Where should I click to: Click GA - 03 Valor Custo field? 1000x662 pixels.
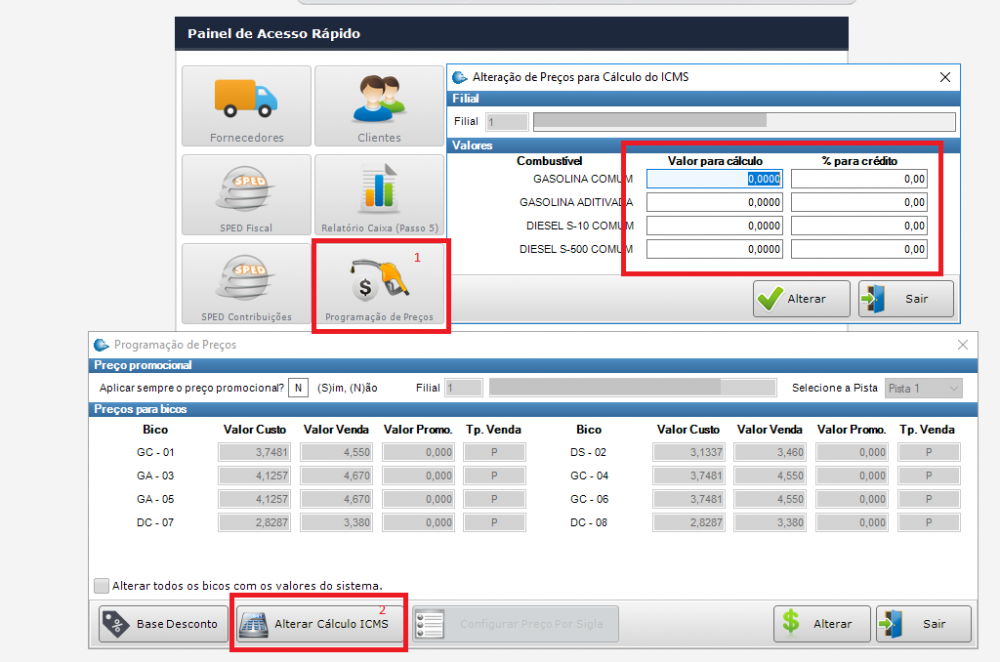click(x=254, y=476)
